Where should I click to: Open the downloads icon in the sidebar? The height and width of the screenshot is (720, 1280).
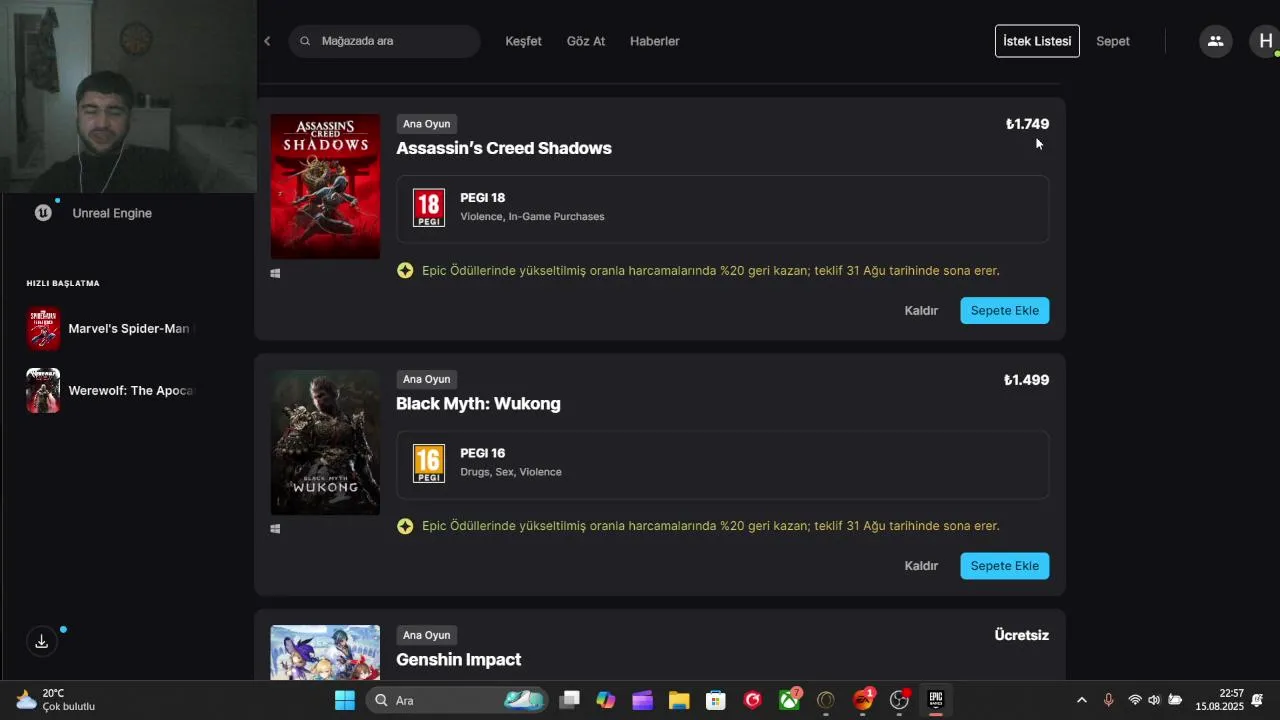(42, 642)
